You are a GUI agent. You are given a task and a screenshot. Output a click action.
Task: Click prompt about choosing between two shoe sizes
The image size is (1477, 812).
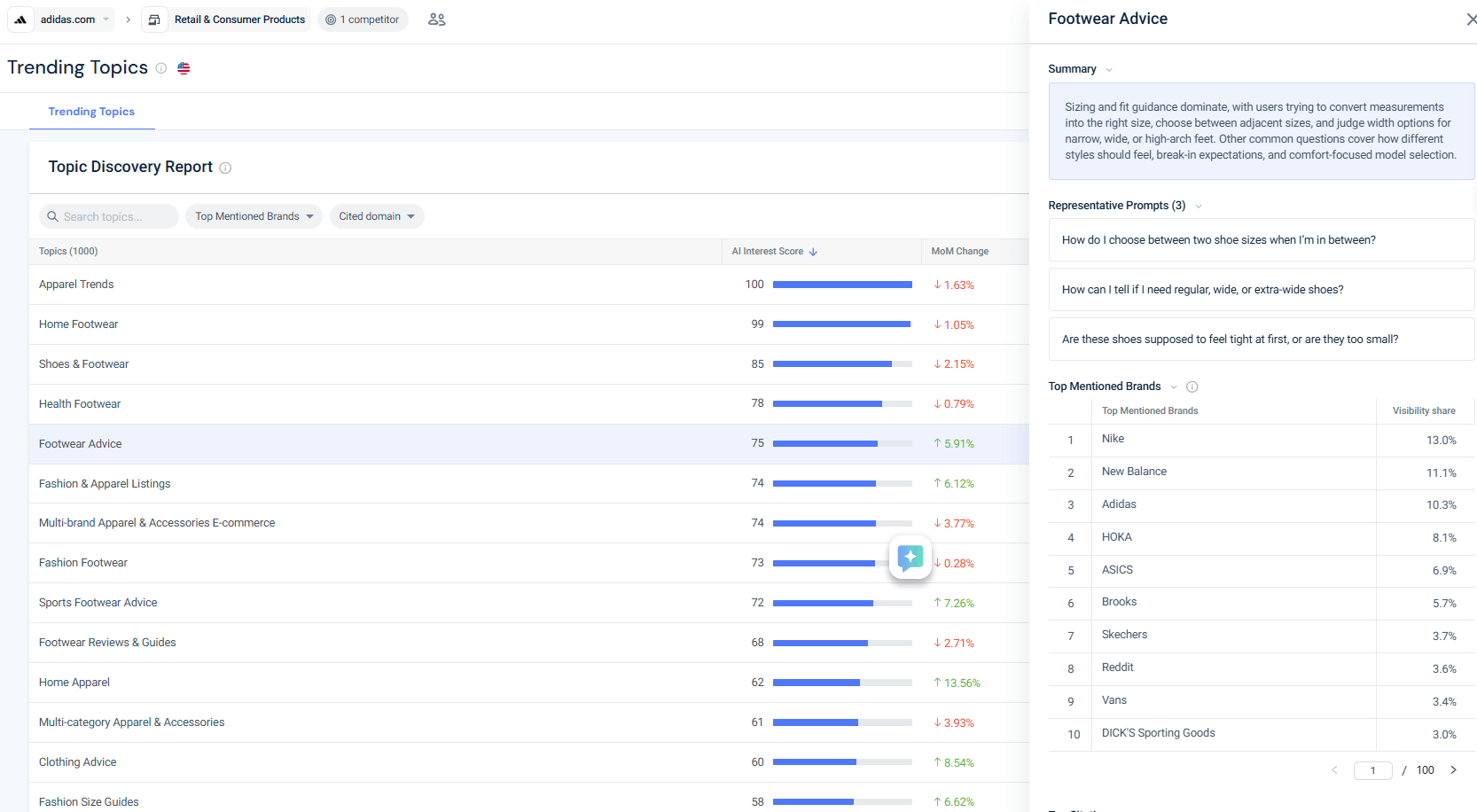point(1262,240)
